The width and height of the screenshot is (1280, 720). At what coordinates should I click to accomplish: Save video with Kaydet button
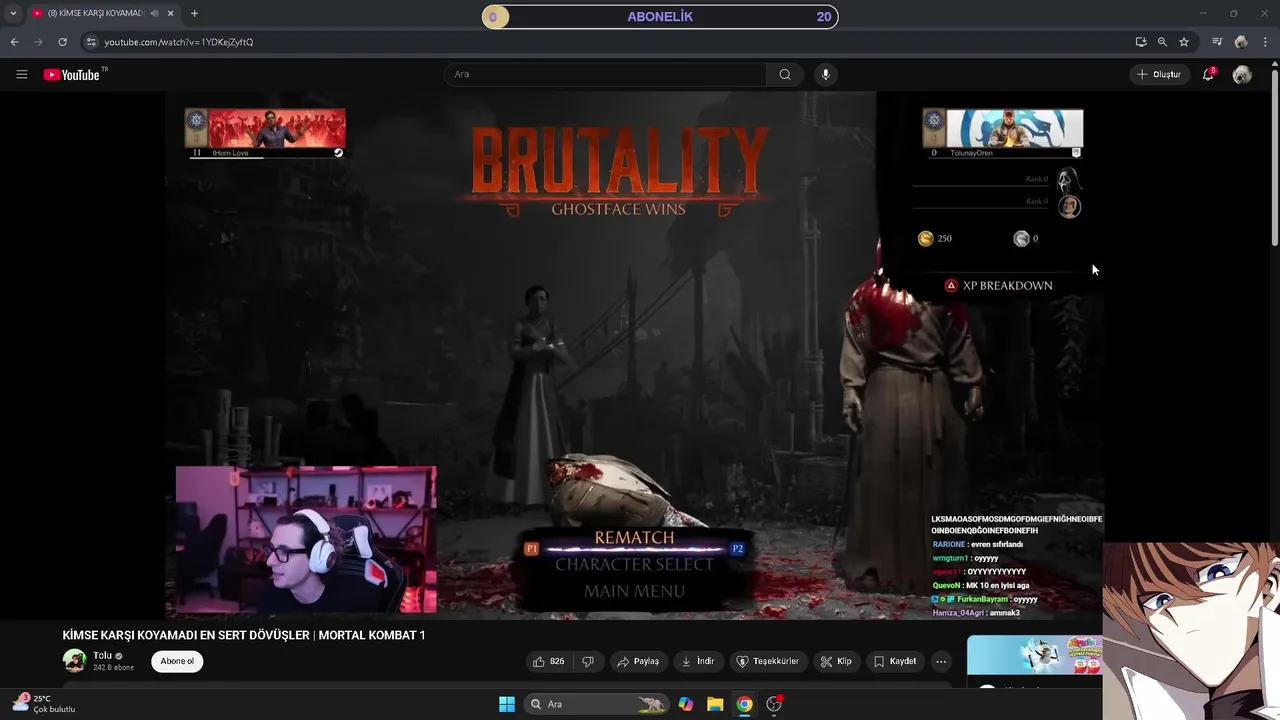[x=894, y=661]
